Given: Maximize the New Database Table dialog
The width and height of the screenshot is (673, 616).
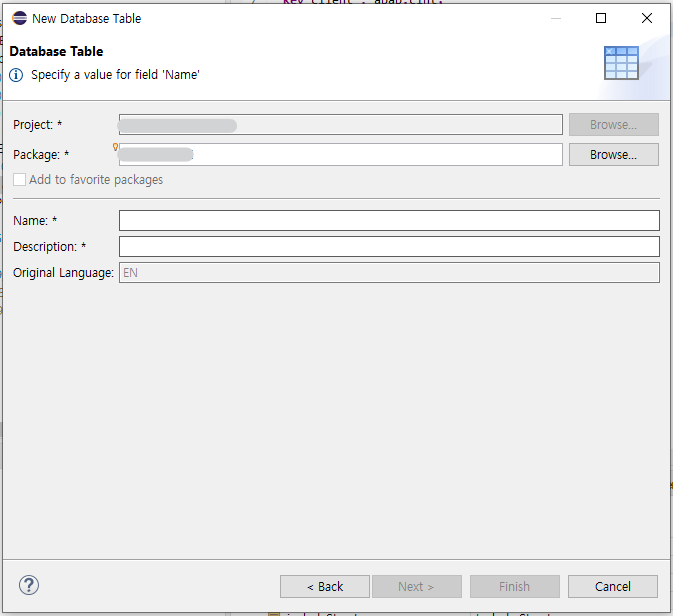Looking at the screenshot, I should (x=601, y=18).
